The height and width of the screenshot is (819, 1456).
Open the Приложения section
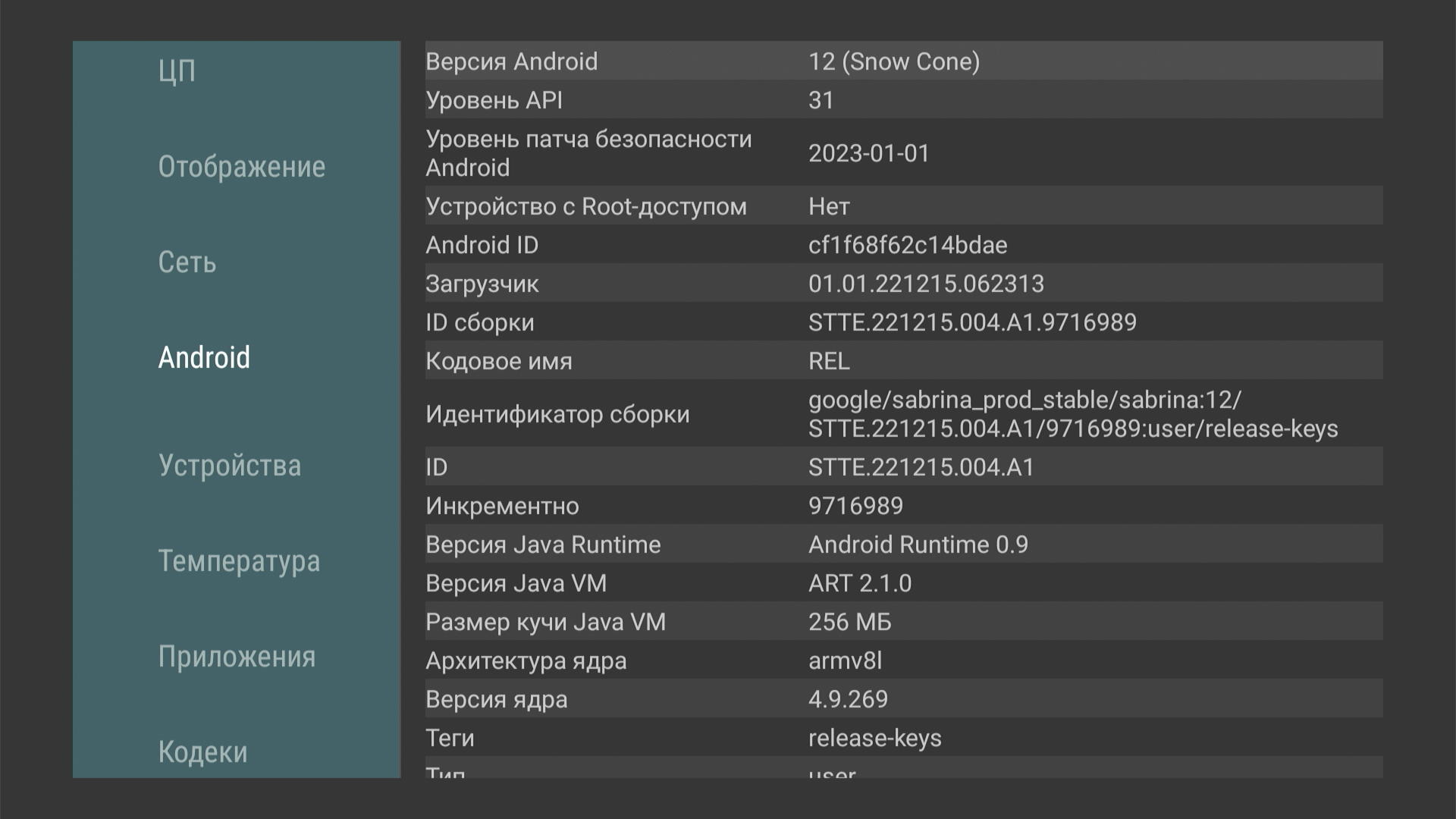point(237,657)
